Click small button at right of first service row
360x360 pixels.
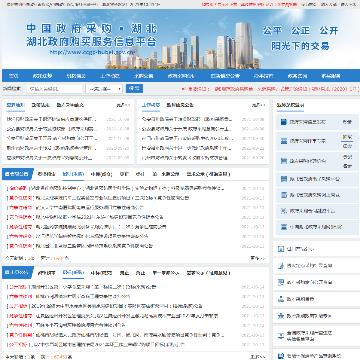347,122
